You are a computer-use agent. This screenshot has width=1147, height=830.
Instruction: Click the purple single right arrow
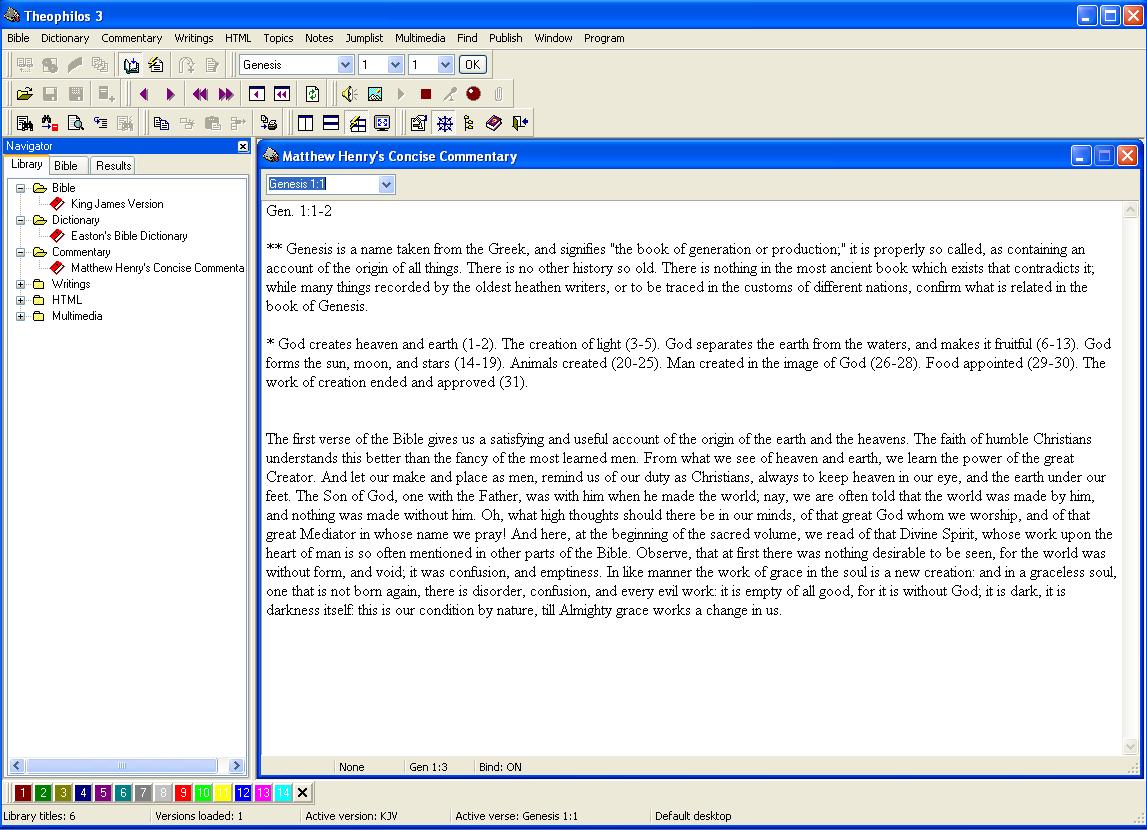pos(170,94)
